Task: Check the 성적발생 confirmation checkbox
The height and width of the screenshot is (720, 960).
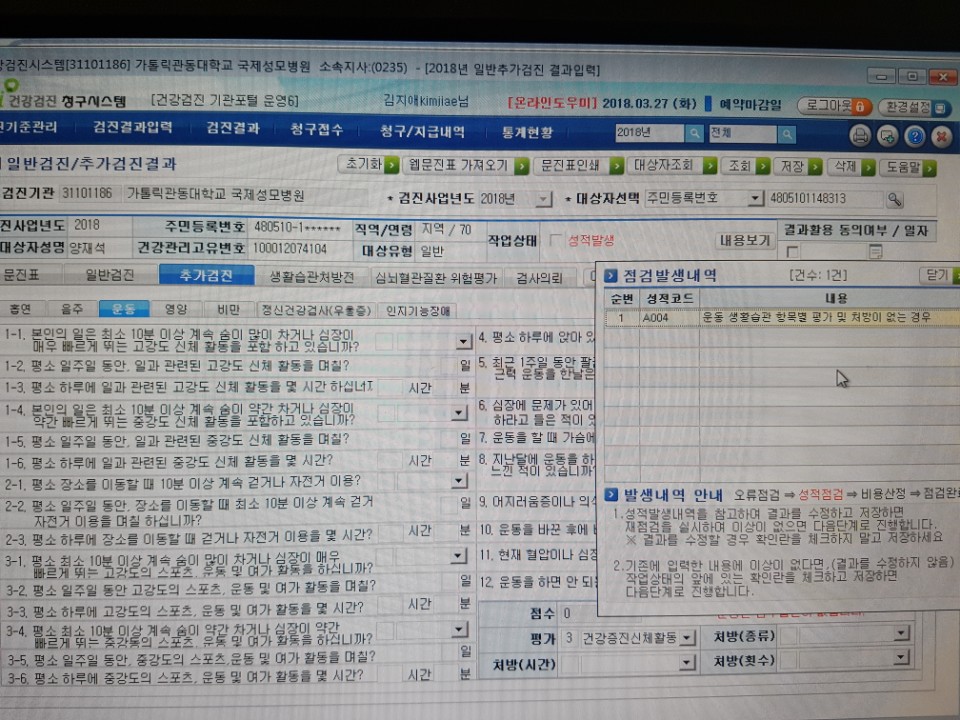Action: pos(556,239)
